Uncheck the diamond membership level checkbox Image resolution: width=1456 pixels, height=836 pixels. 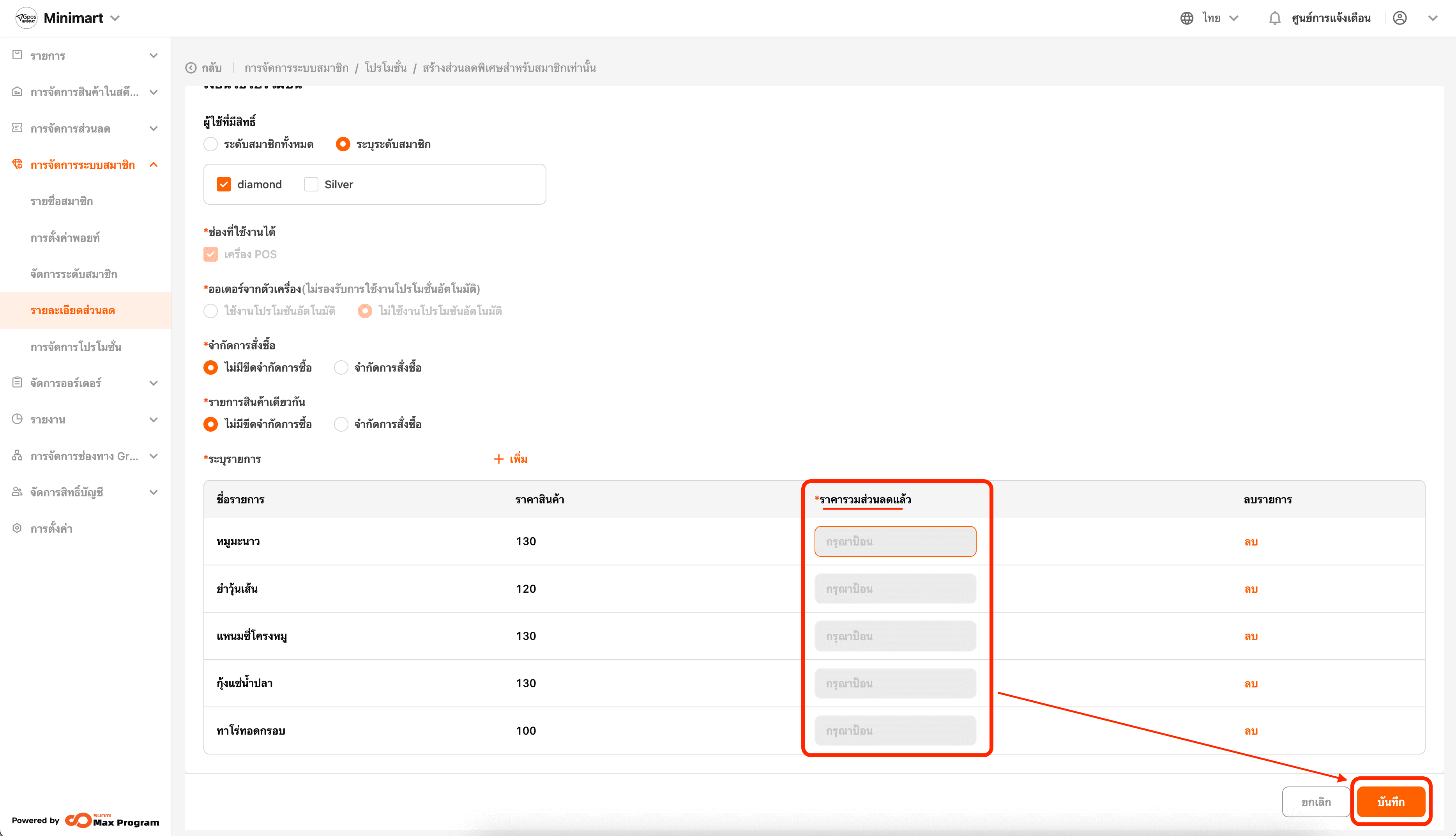[x=224, y=184]
